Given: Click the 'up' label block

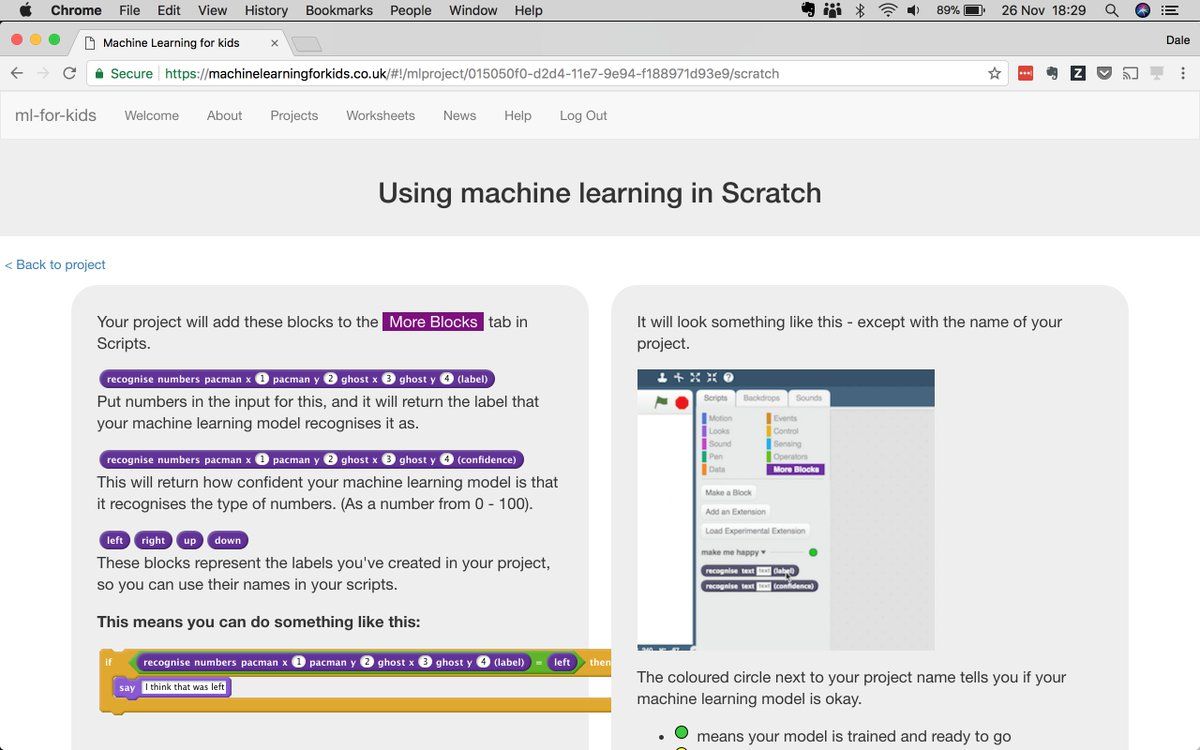Looking at the screenshot, I should point(190,540).
